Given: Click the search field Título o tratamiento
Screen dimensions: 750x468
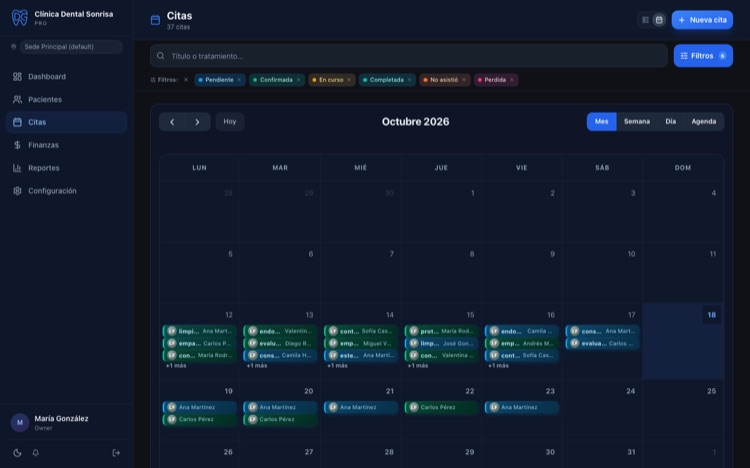Looking at the screenshot, I should 408,56.
